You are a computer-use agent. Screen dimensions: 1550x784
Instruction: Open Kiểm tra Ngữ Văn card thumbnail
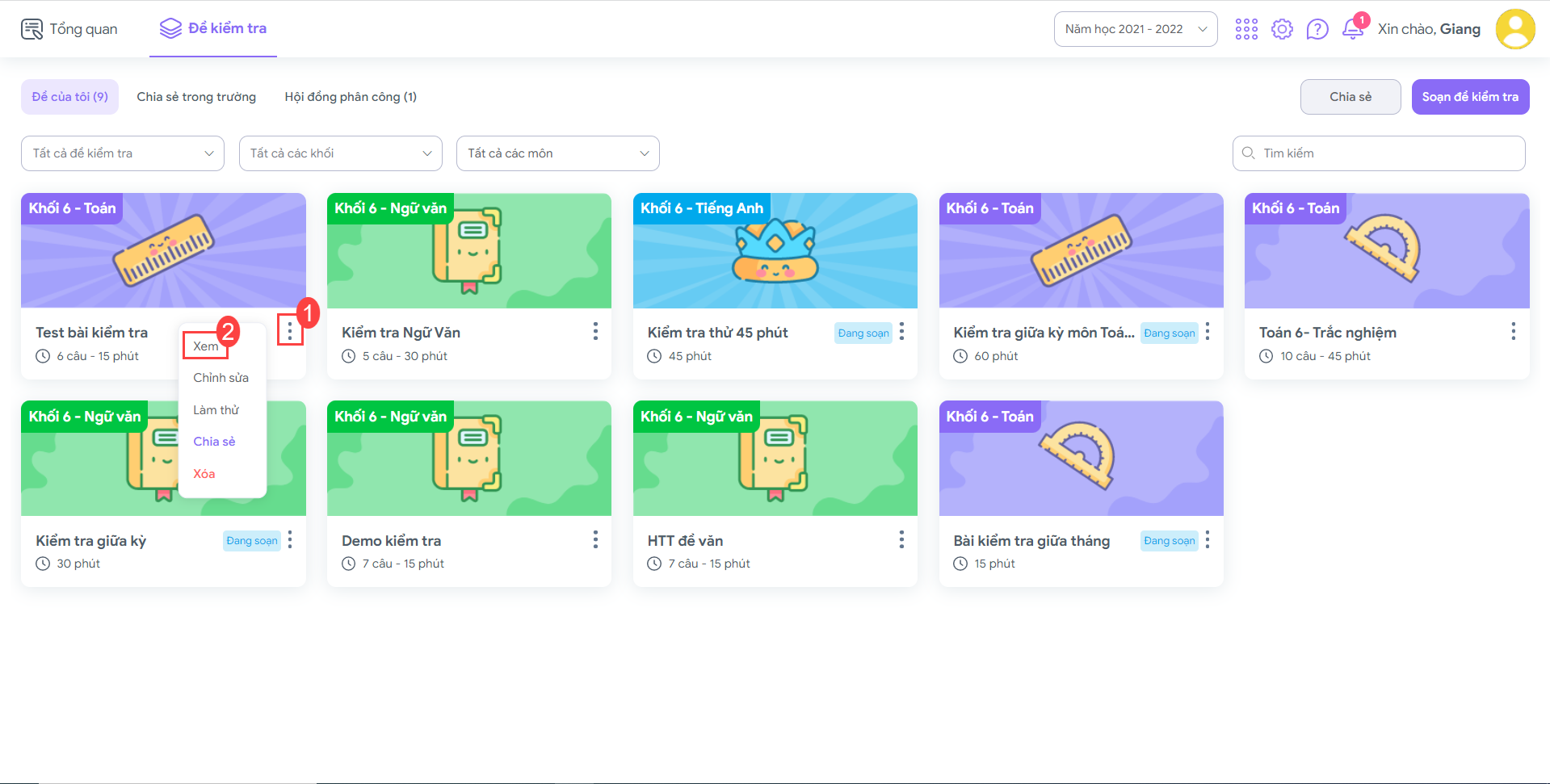click(x=469, y=250)
